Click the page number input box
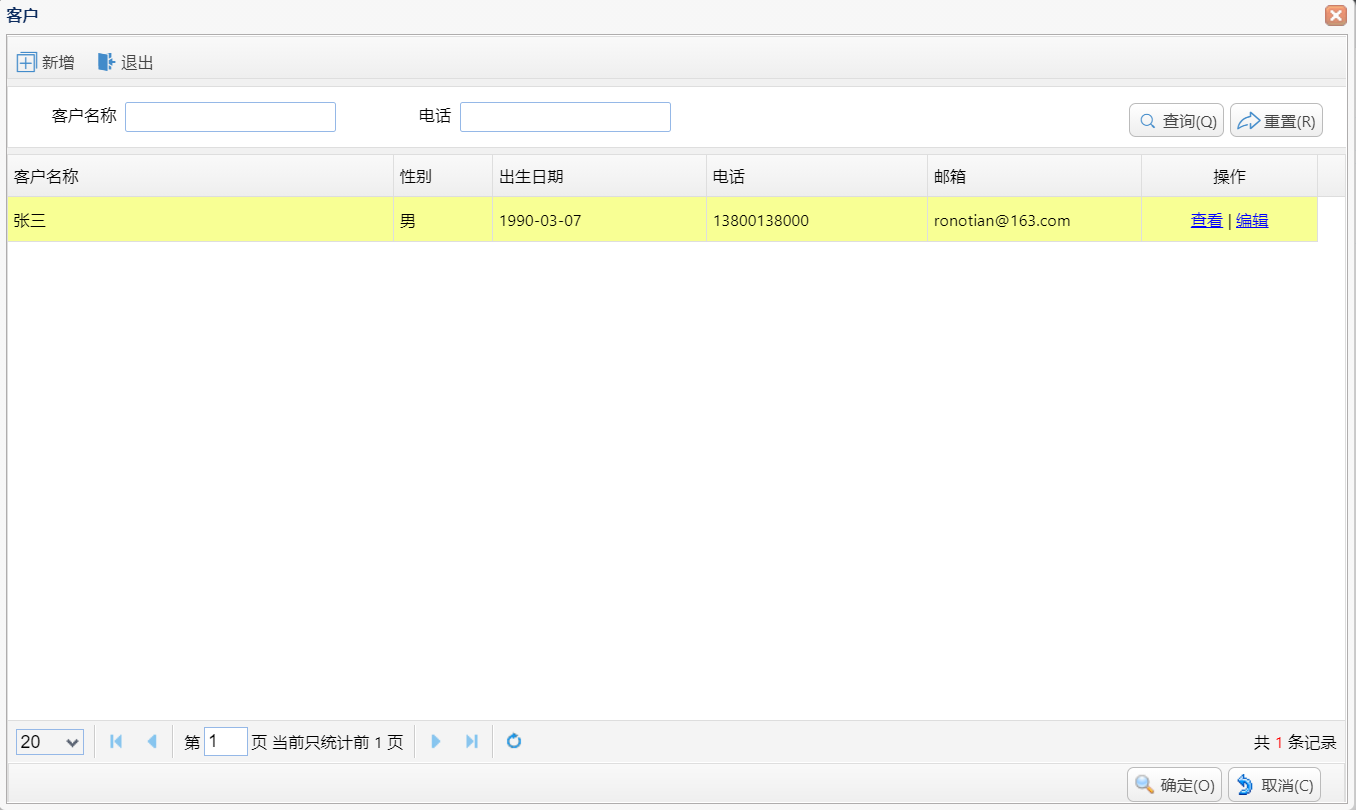 (225, 741)
